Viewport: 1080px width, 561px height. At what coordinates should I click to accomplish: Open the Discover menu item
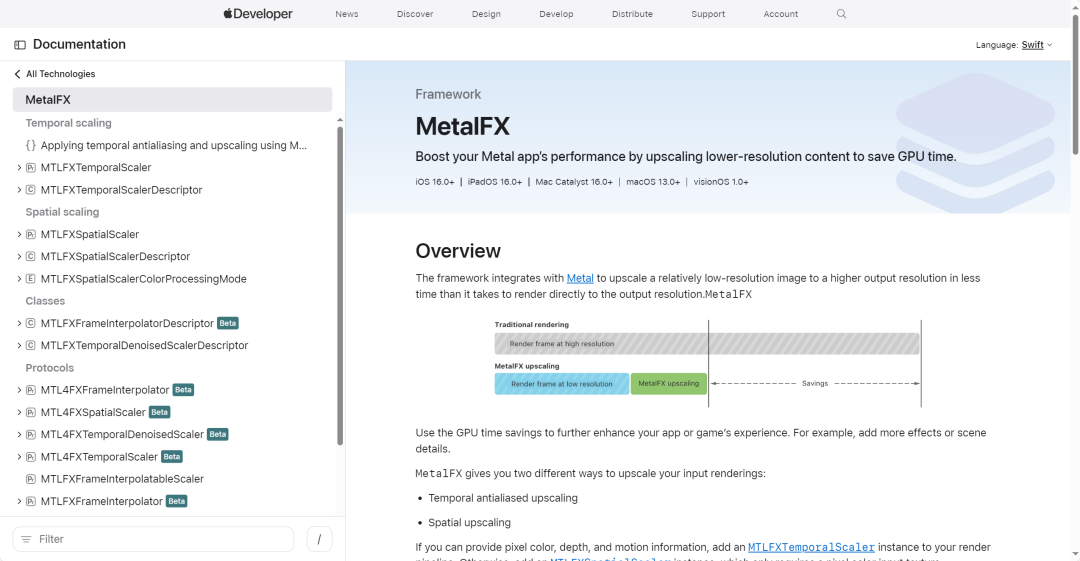pos(415,14)
